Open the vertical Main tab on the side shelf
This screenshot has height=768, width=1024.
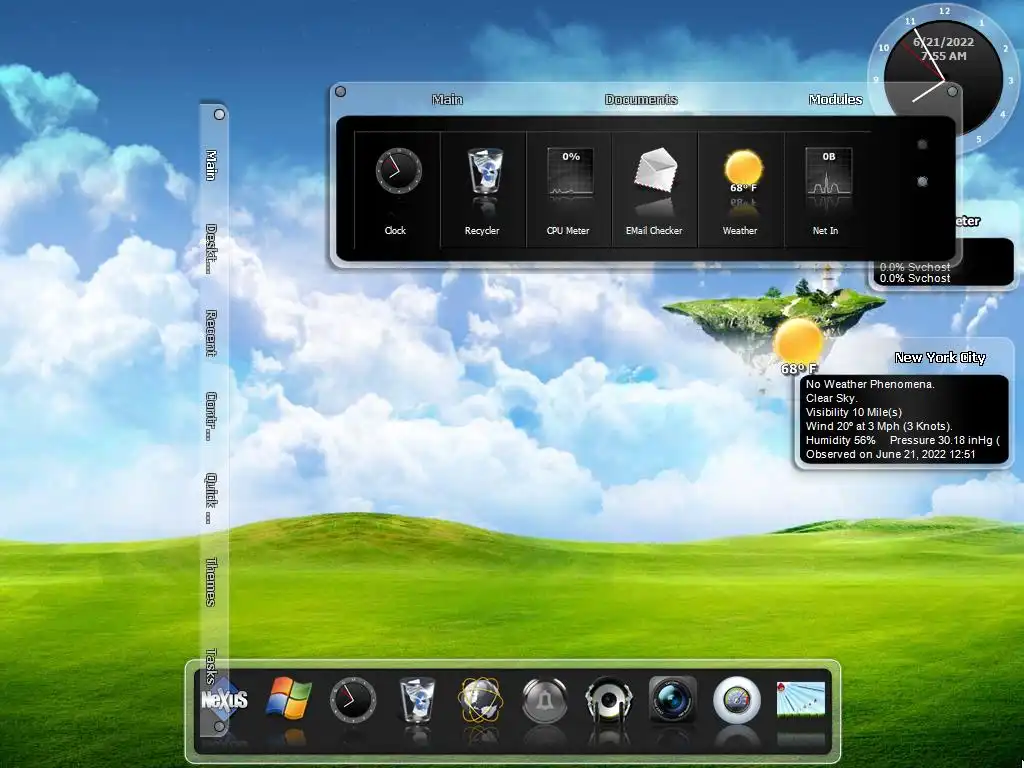pyautogui.click(x=211, y=165)
